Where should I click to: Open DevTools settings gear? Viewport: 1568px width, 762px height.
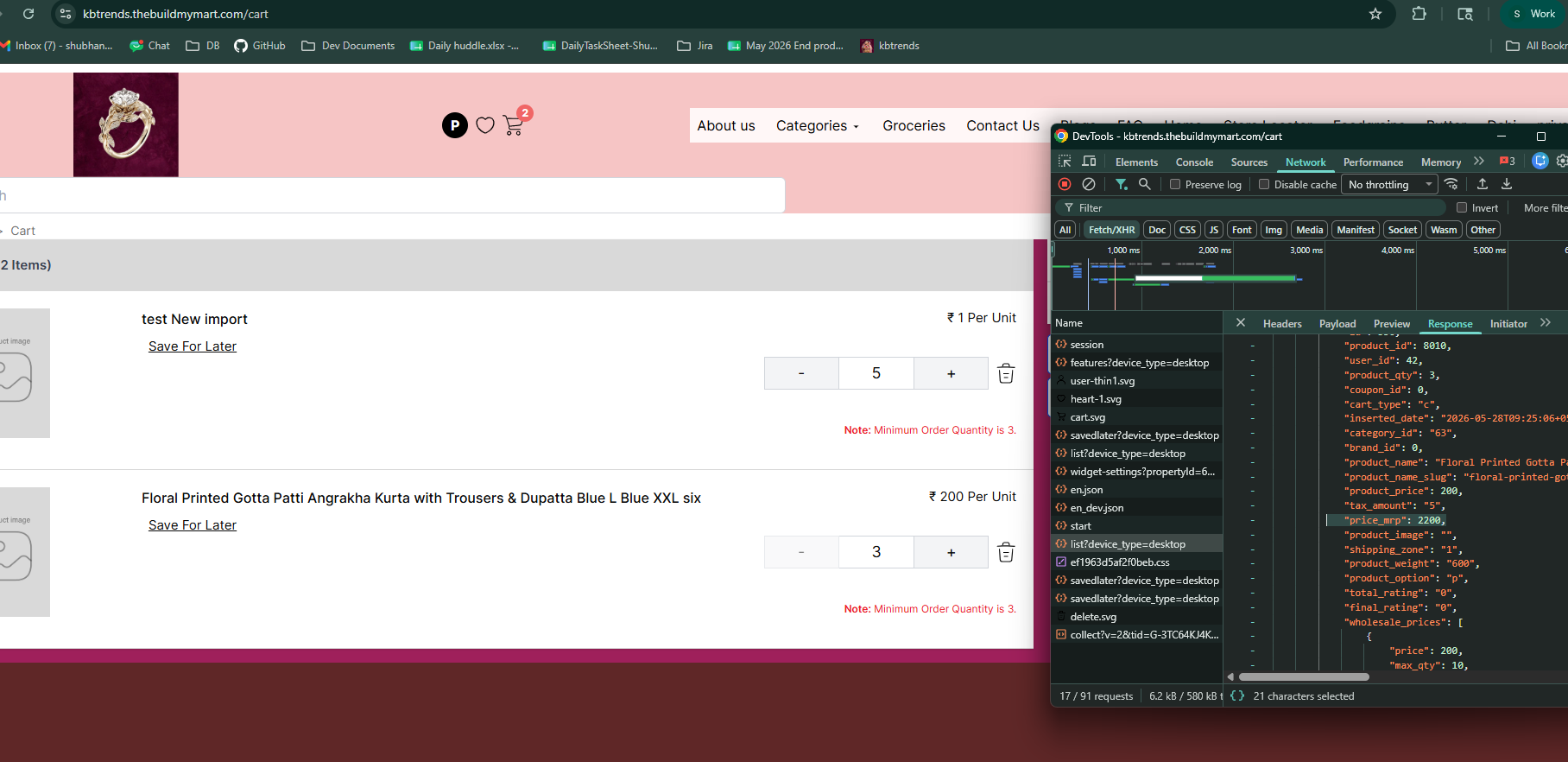pyautogui.click(x=1562, y=161)
